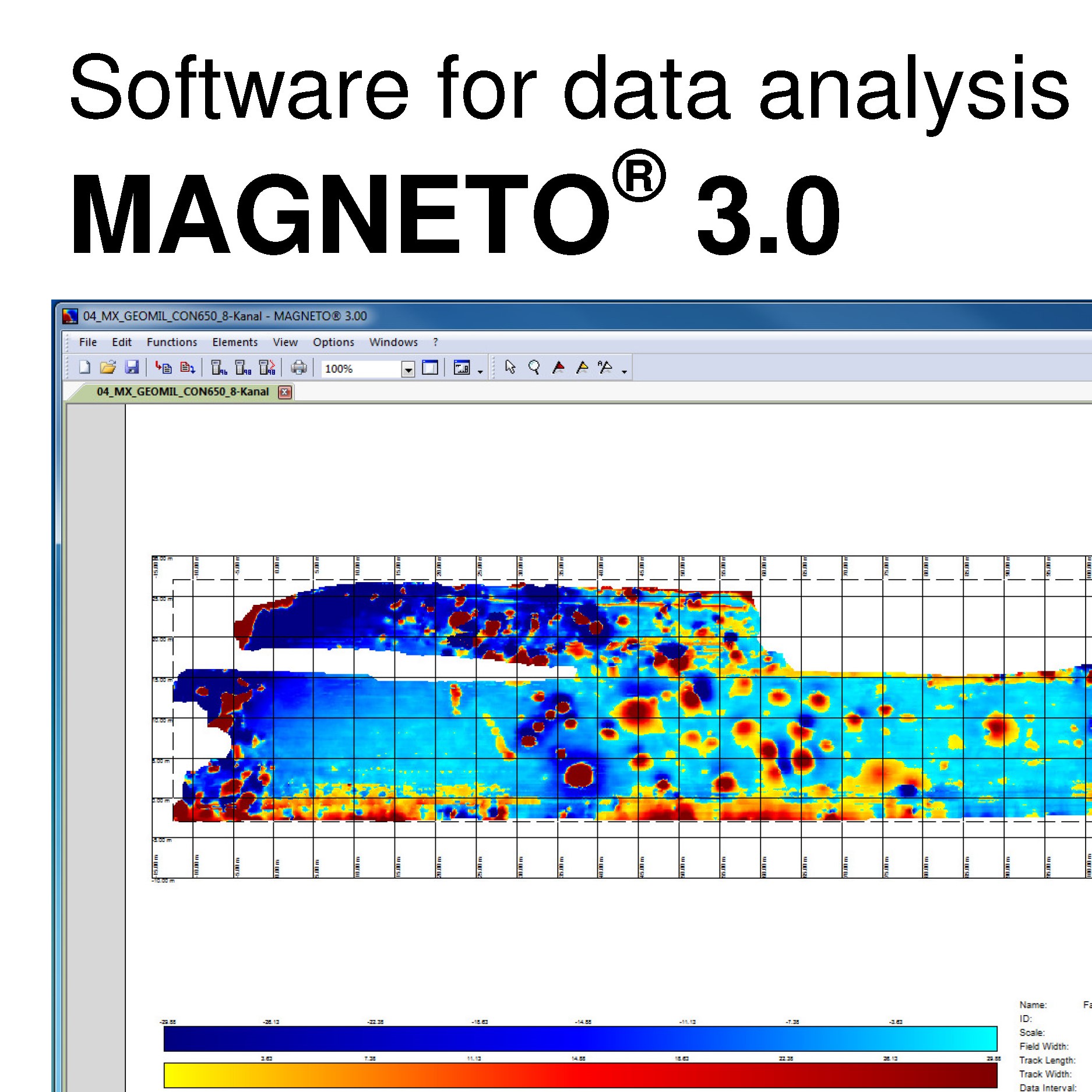Select the magnifier zoom tool
Viewport: 1092px width, 1092px height.
click(534, 367)
